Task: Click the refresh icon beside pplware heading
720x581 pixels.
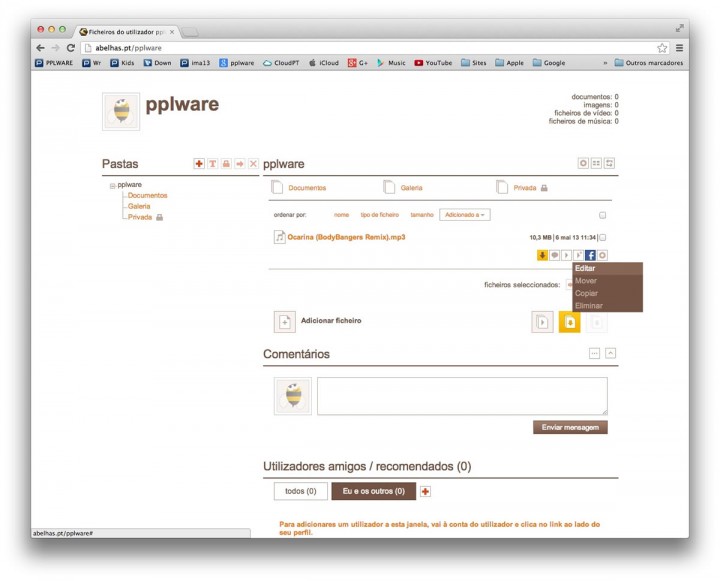Action: (x=609, y=163)
